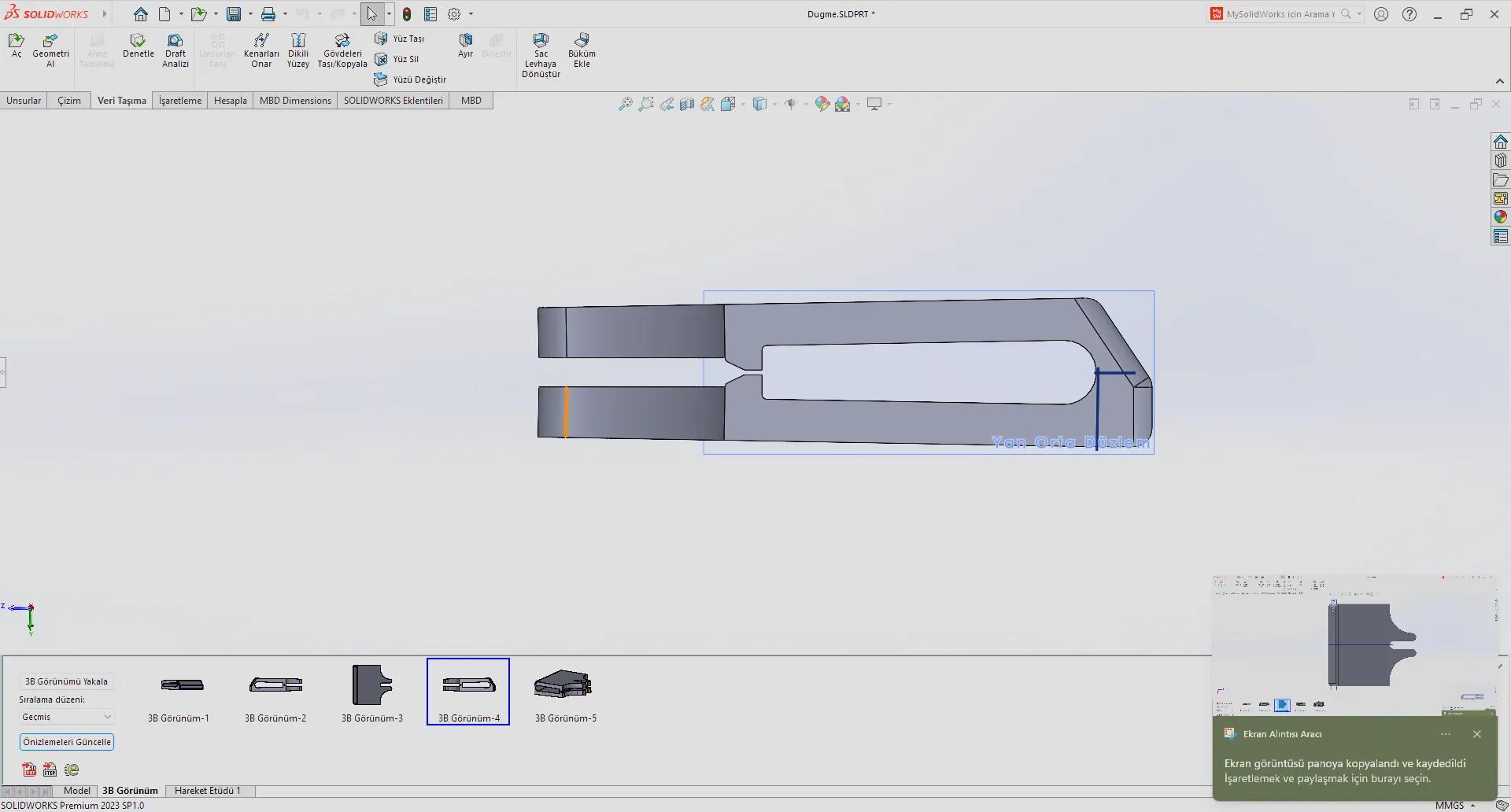This screenshot has width=1511, height=812.
Task: Collapse the CommandManager ribbon chevron
Action: point(1500,81)
